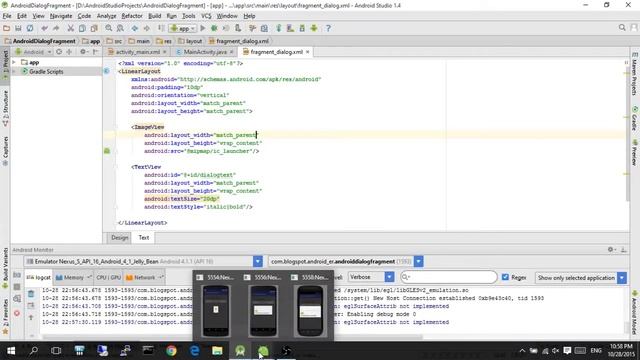The width and height of the screenshot is (640, 360).
Task: Undo the last edit via the toolbar
Action: click(44, 28)
